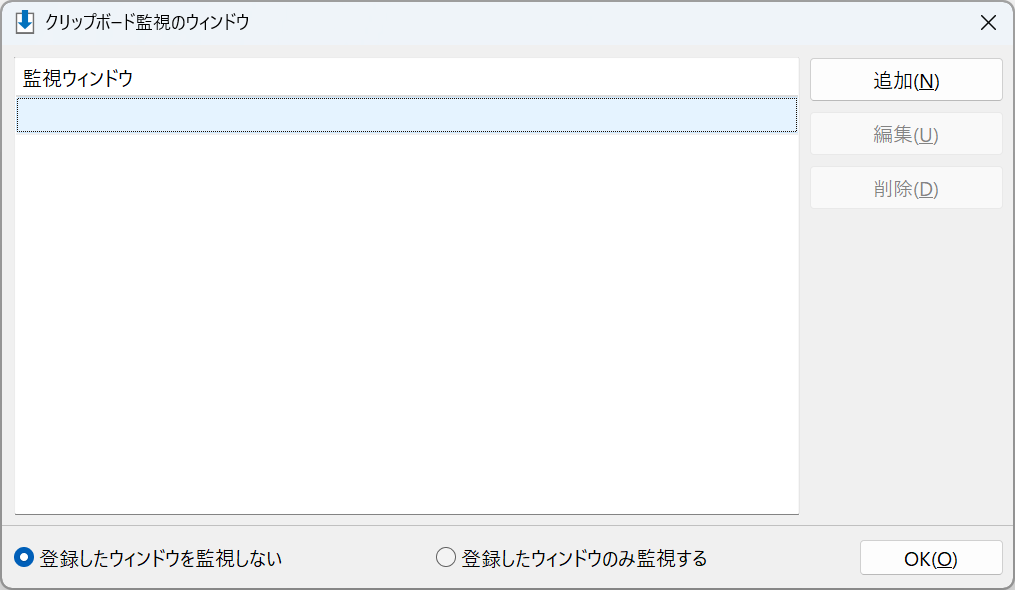This screenshot has width=1015, height=590.
Task: Click the greyed-out 削除(D) button
Action: [906, 188]
